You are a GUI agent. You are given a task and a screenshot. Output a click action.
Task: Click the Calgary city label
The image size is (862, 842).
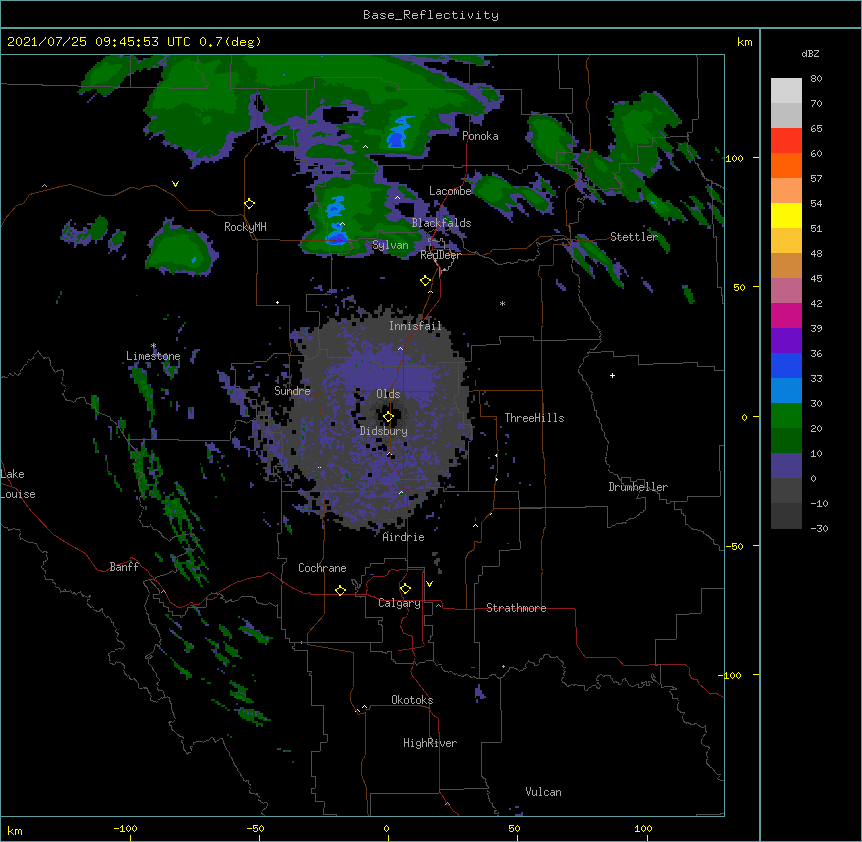tap(399, 603)
